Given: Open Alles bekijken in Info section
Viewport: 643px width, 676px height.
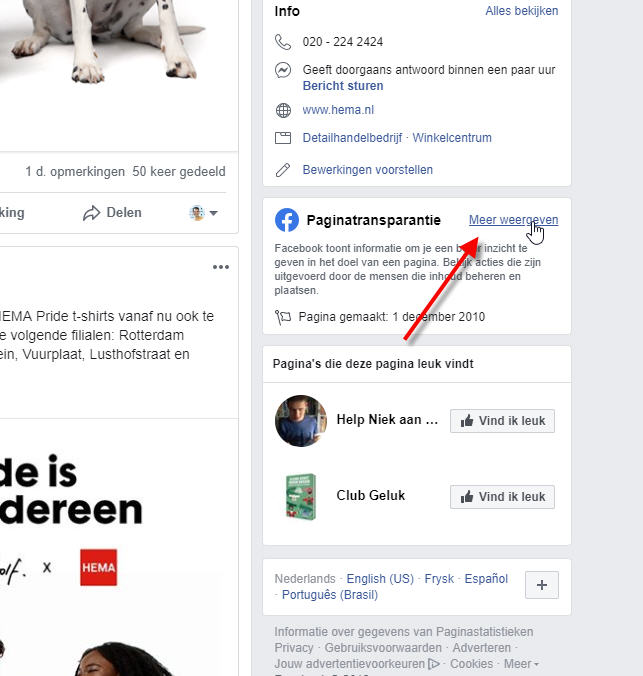Looking at the screenshot, I should tap(521, 11).
